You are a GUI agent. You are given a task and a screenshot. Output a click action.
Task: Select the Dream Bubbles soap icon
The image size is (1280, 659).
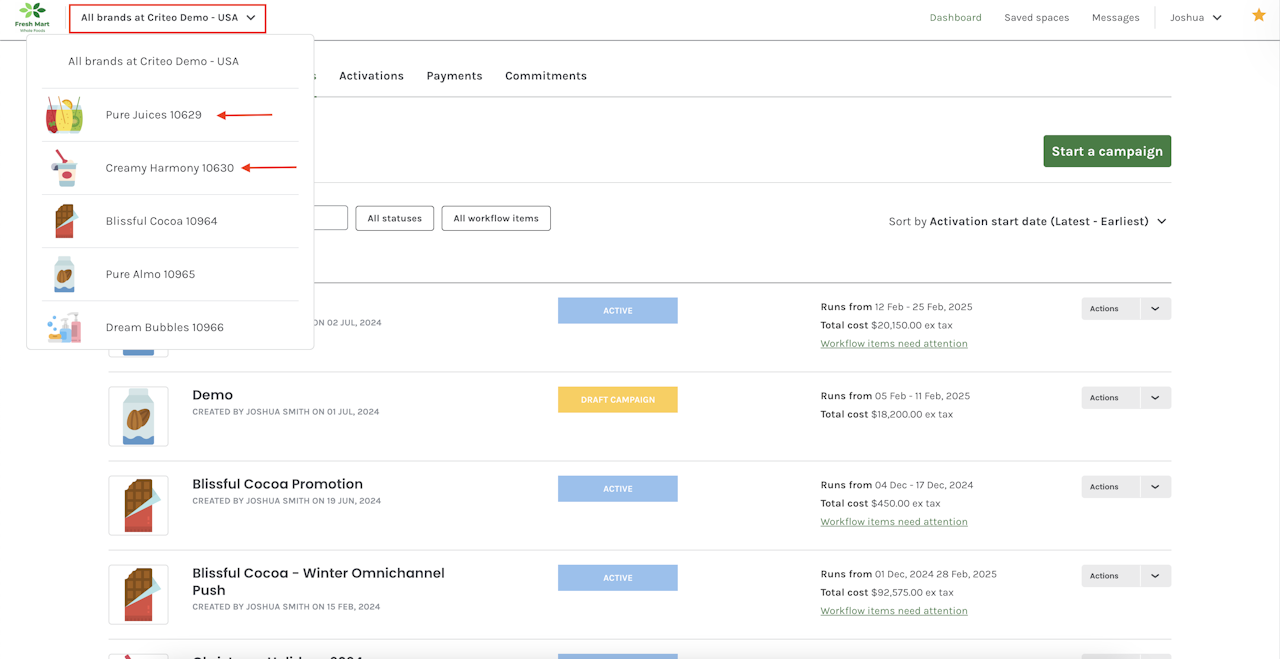[x=65, y=327]
